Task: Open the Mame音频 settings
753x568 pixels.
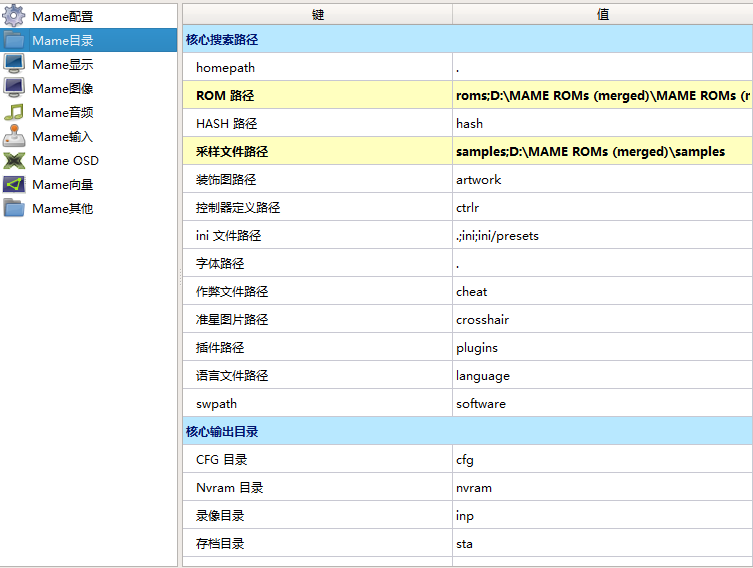Action: [x=62, y=112]
